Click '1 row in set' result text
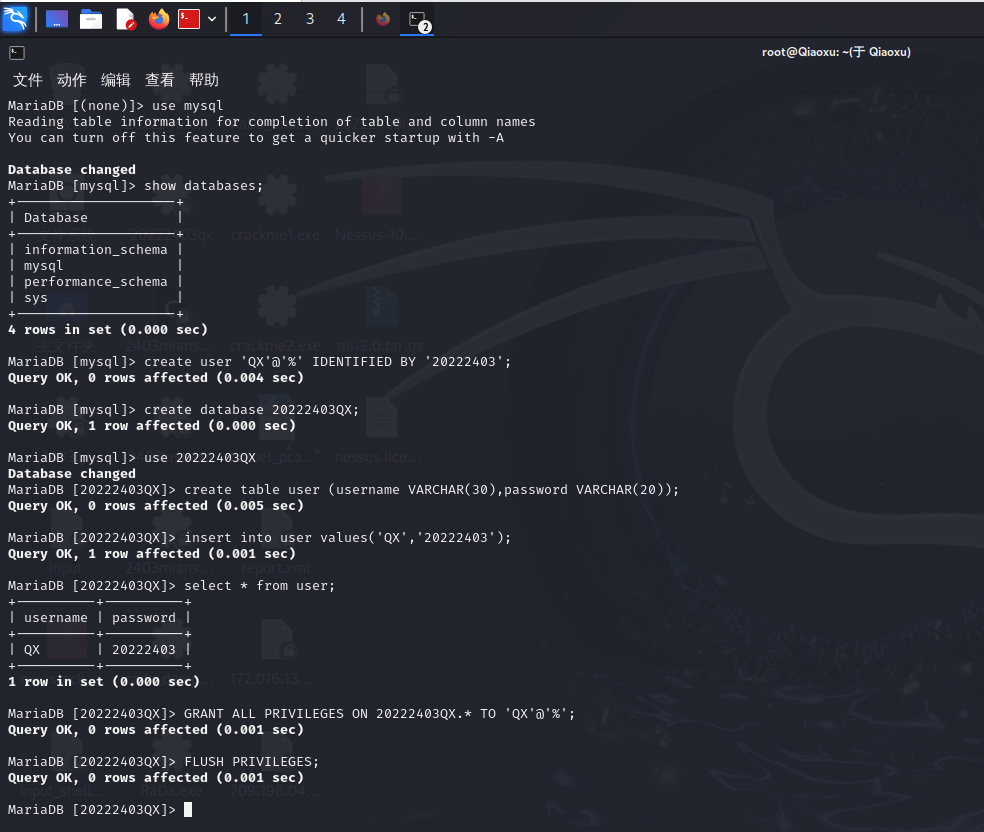The image size is (984, 832). pos(104,682)
